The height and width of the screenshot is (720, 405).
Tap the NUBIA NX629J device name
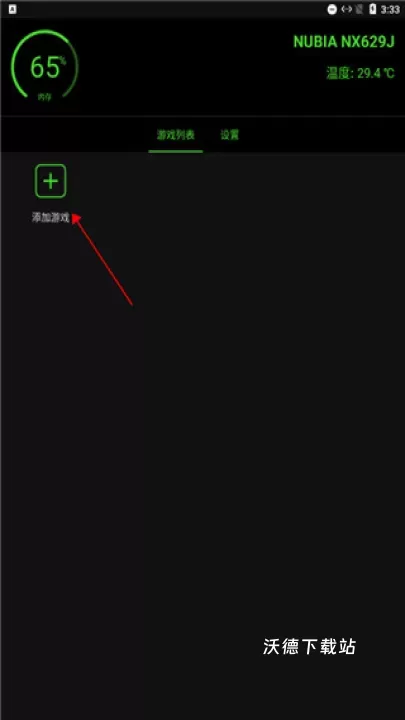pos(344,42)
